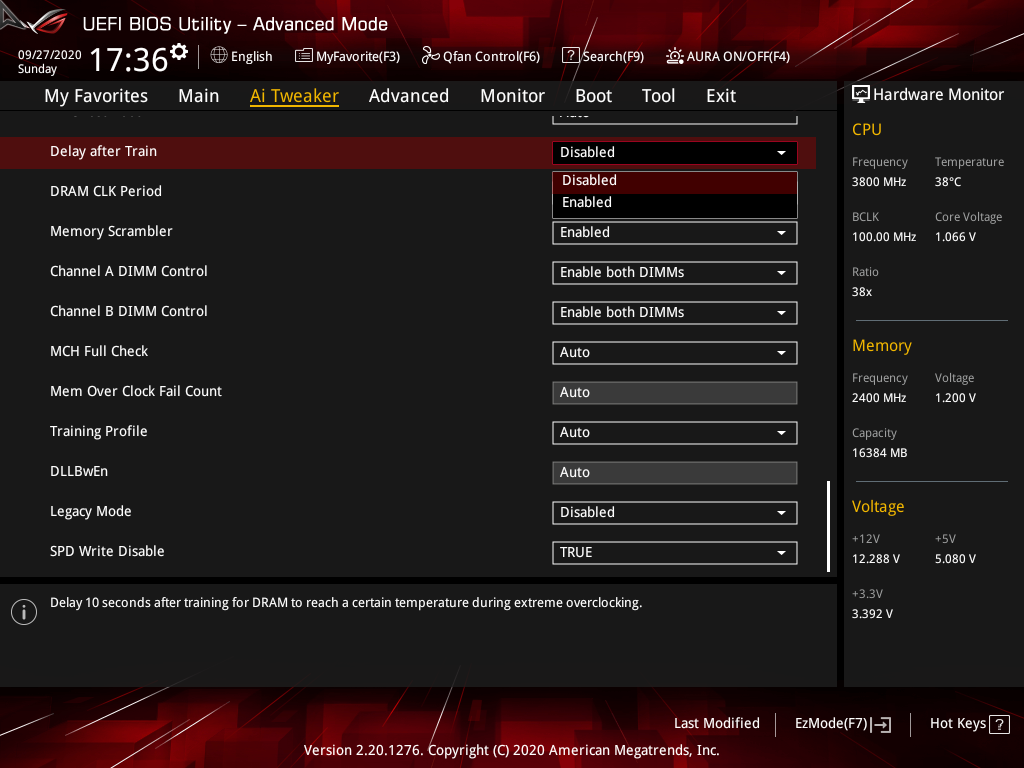Expand Channel A DIMM Control dropdown
The width and height of the screenshot is (1024, 768).
pyautogui.click(x=675, y=273)
